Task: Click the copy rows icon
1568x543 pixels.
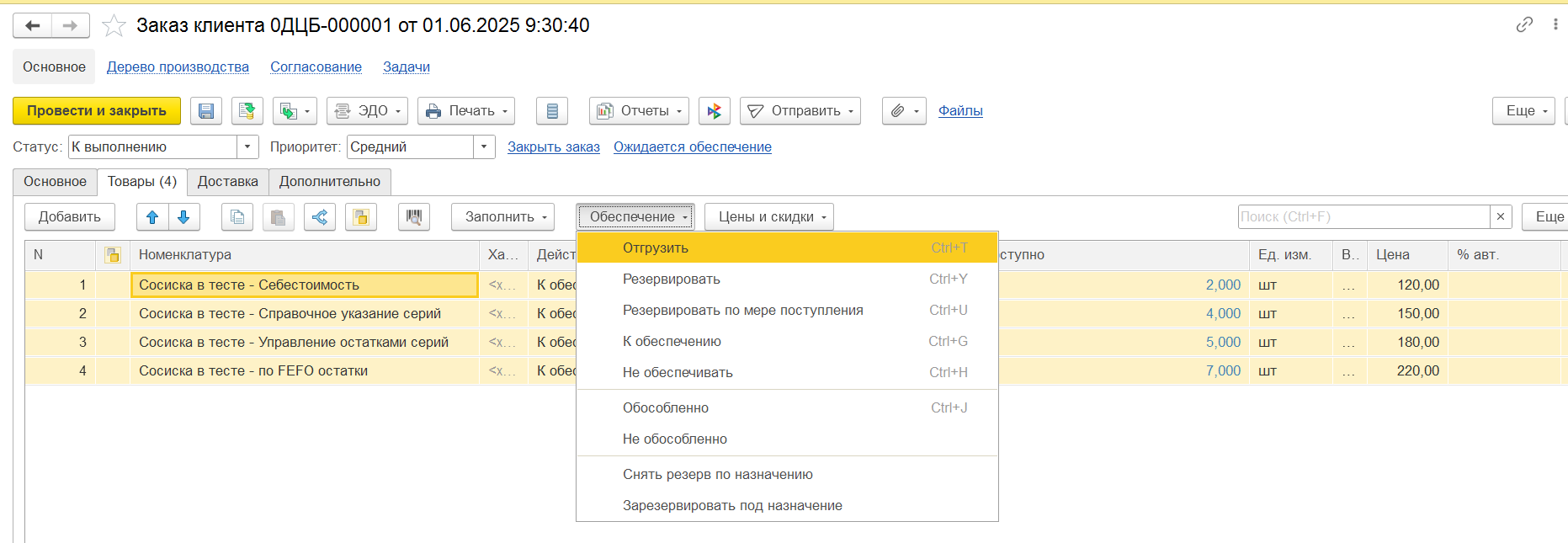Action: (237, 217)
